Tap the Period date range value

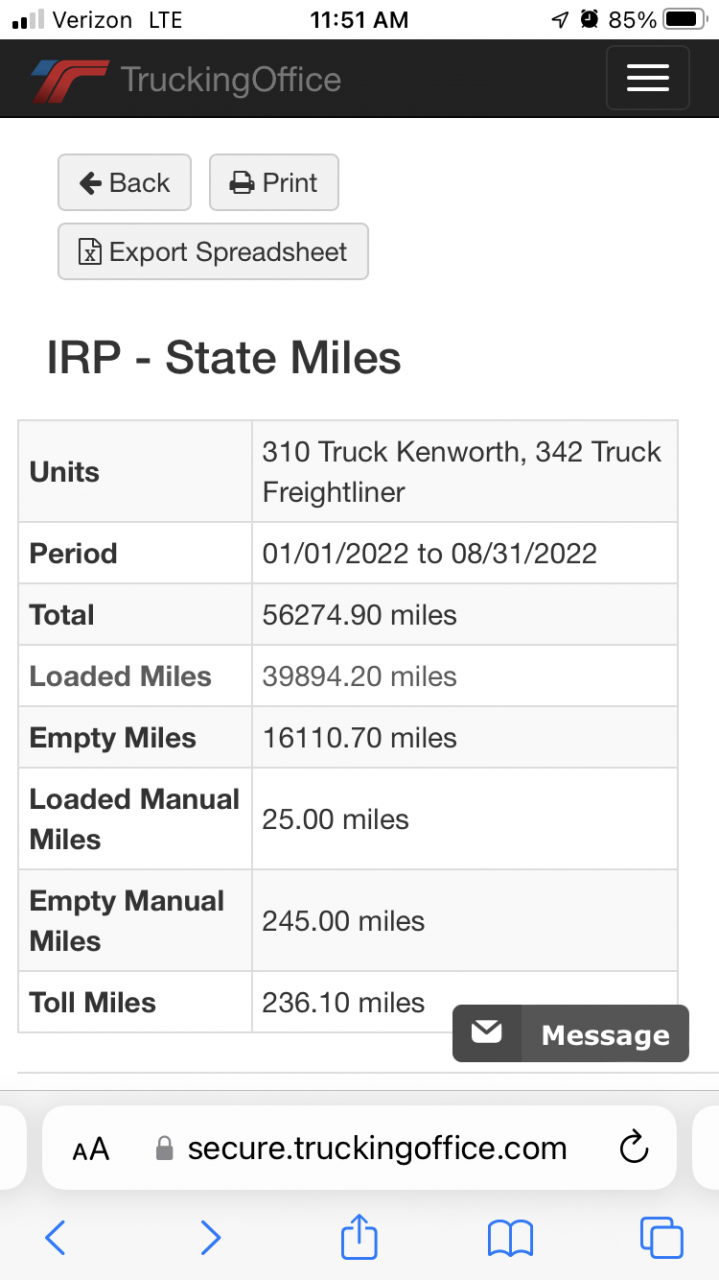429,553
